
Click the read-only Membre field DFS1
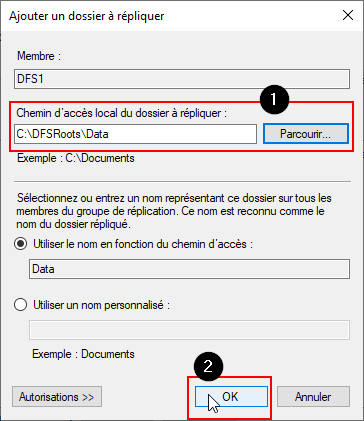(x=182, y=79)
